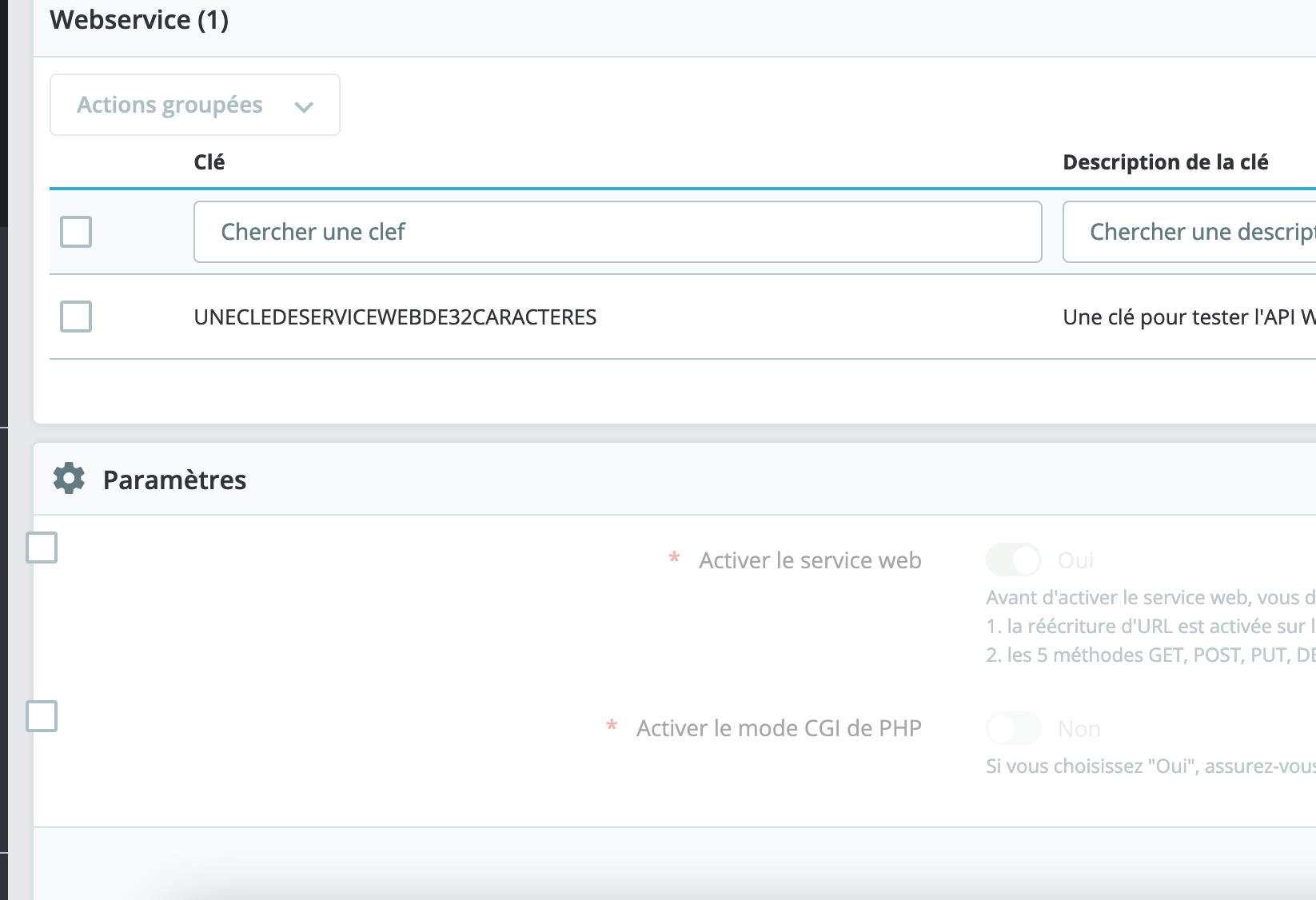Click the Paramètres section header

point(174,479)
